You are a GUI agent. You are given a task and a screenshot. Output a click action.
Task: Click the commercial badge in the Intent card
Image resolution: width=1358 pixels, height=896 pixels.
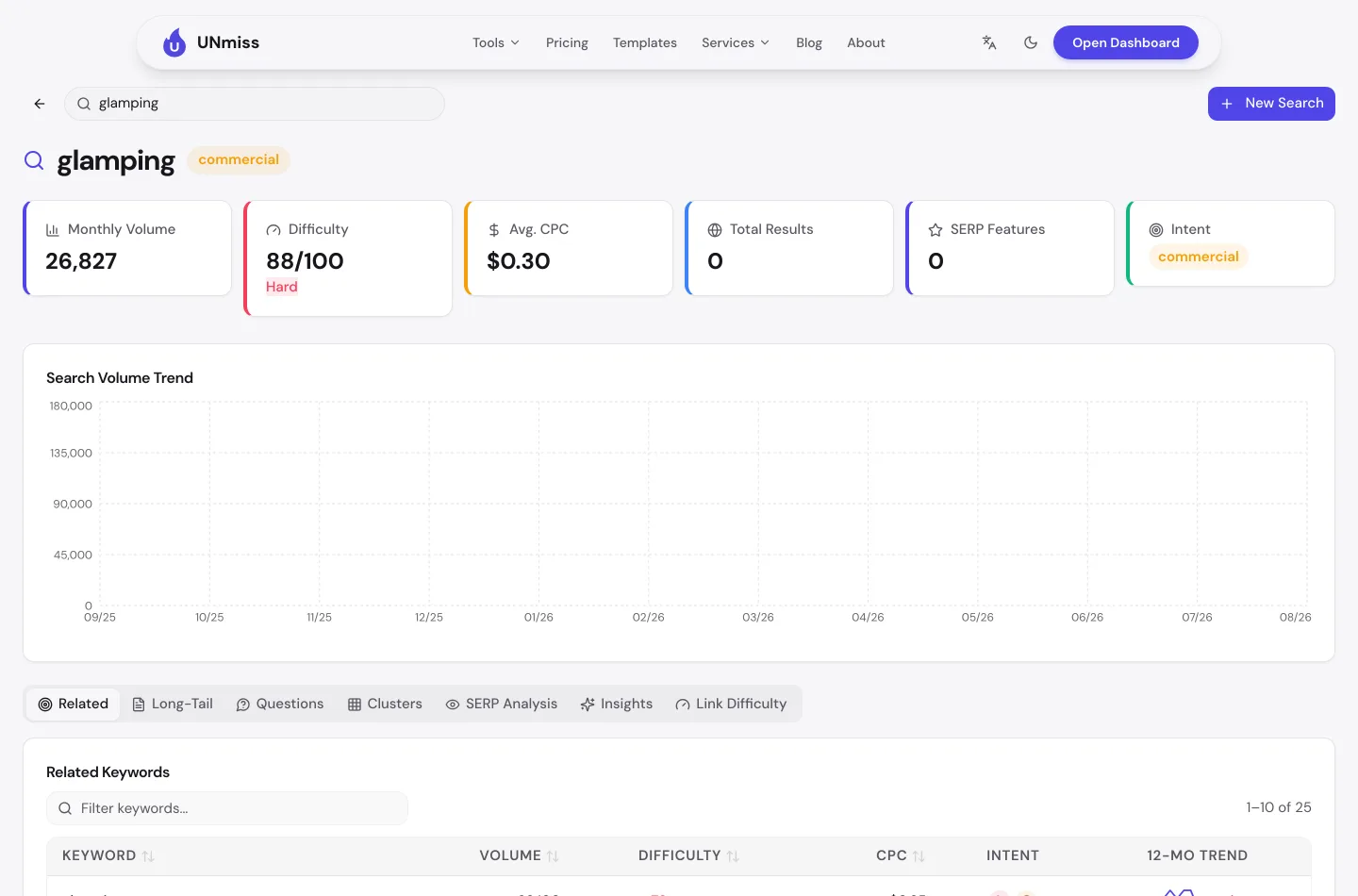coord(1199,257)
